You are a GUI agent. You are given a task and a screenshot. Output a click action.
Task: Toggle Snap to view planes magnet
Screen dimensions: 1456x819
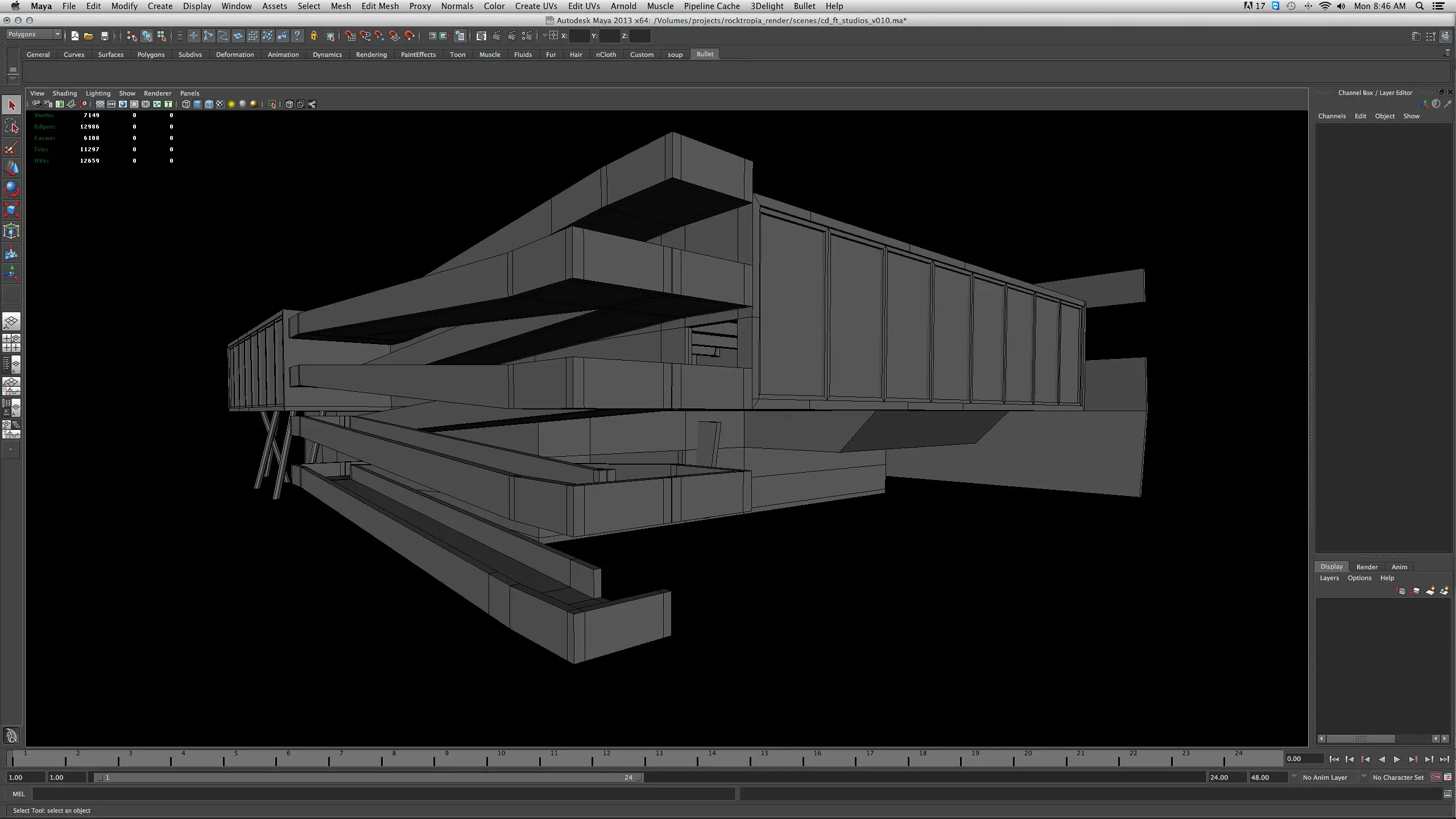[x=395, y=36]
